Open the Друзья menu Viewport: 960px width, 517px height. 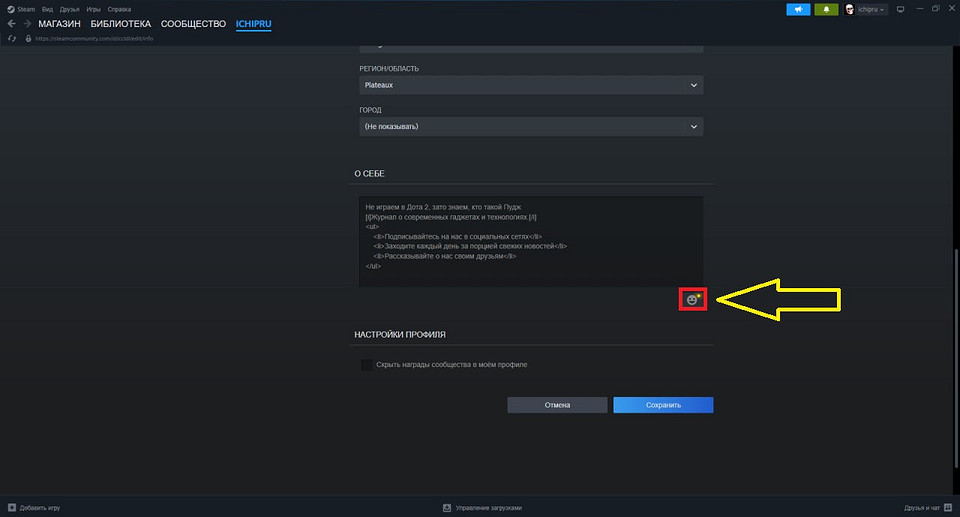69,8
